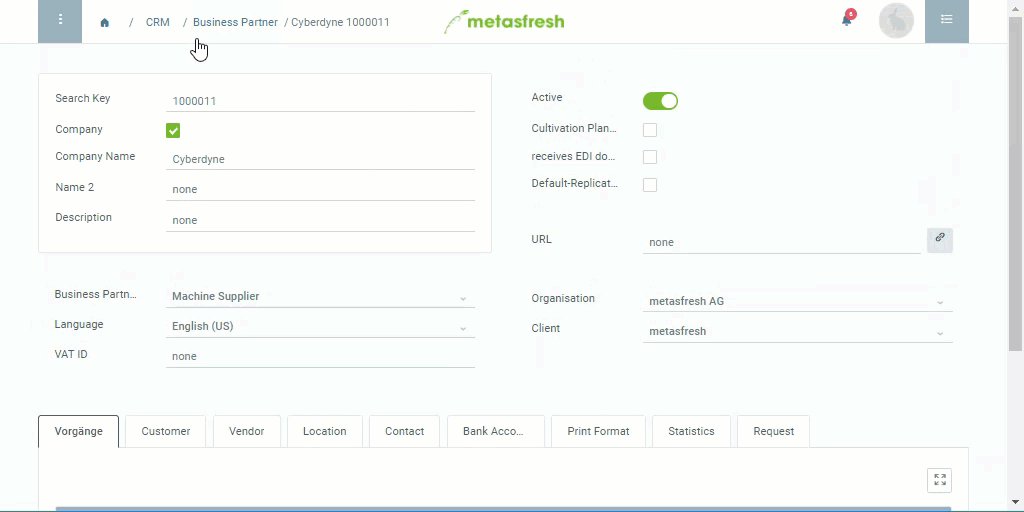This screenshot has width=1024, height=512.
Task: Click the URL link icon button
Action: click(x=940, y=240)
